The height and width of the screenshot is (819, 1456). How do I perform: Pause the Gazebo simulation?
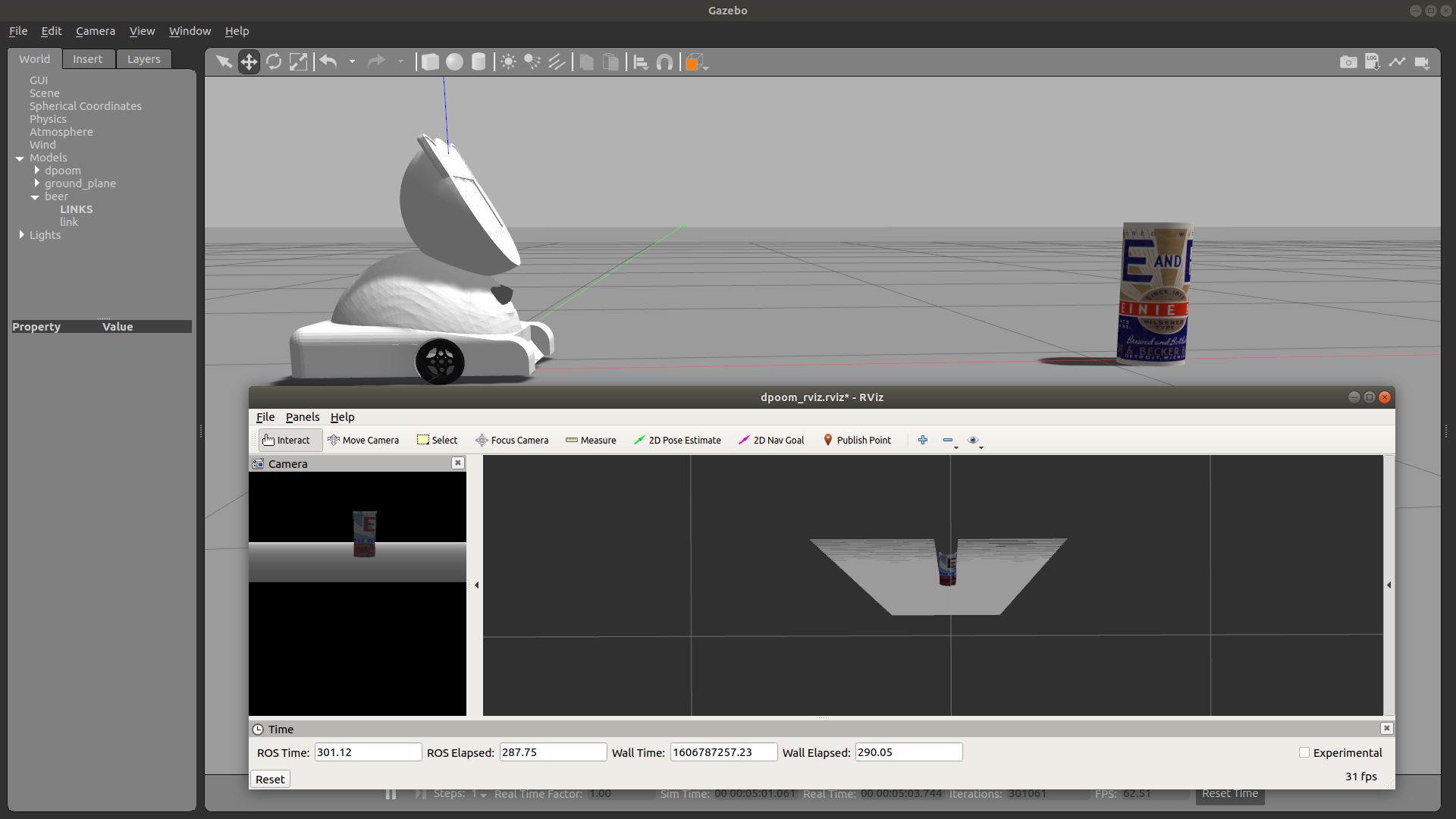[x=391, y=794]
